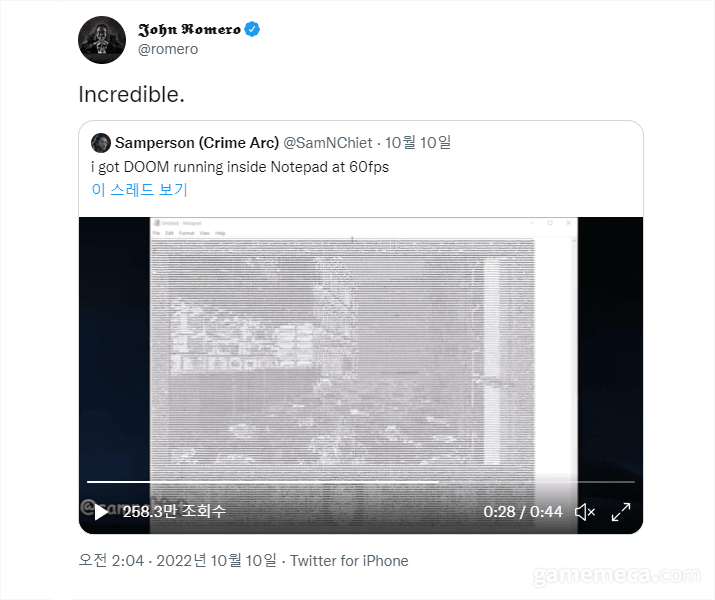Play the embedded DOOM Notepad video
This screenshot has width=715, height=600.
click(101, 512)
